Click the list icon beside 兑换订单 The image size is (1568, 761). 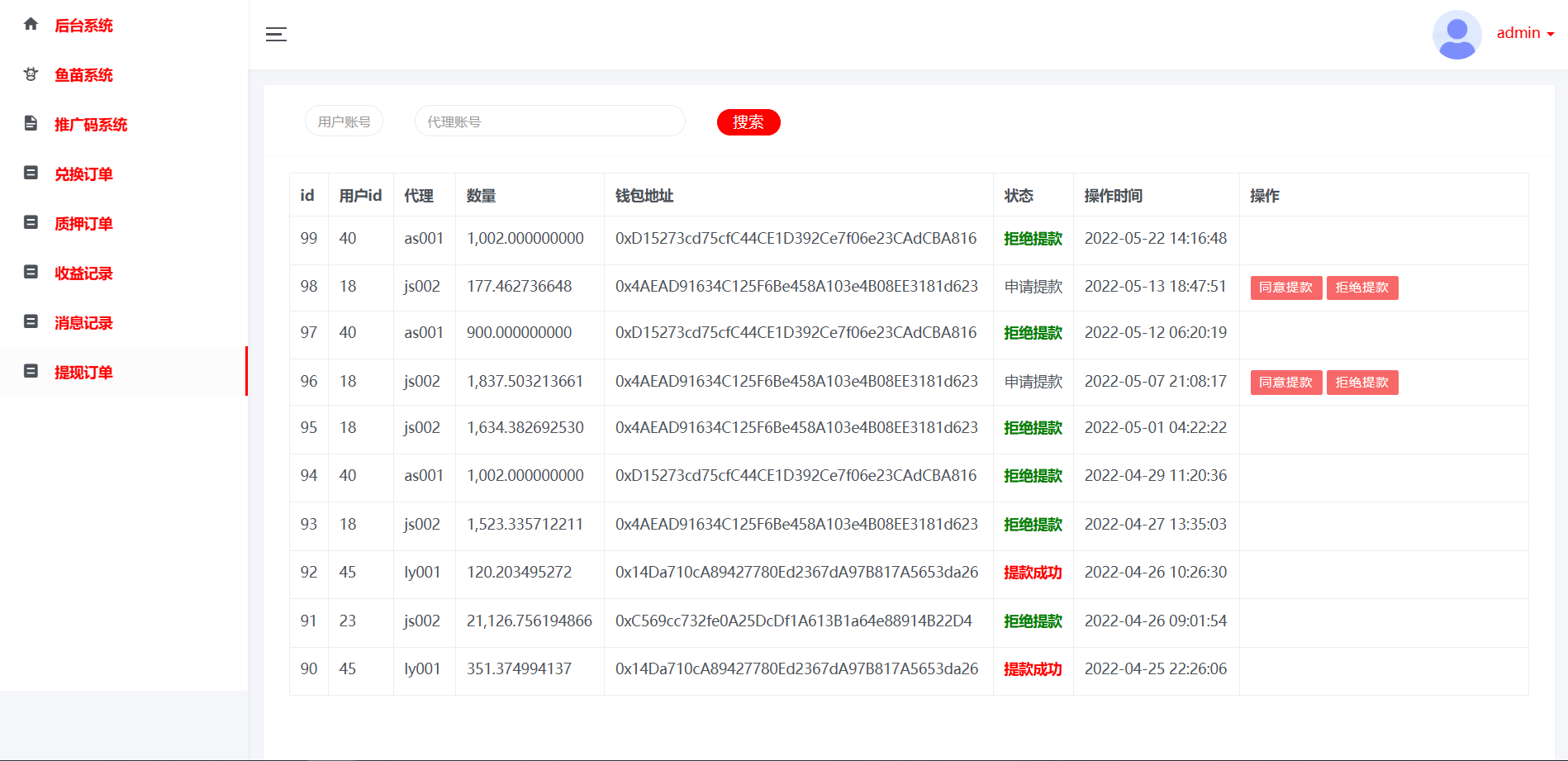(x=31, y=174)
